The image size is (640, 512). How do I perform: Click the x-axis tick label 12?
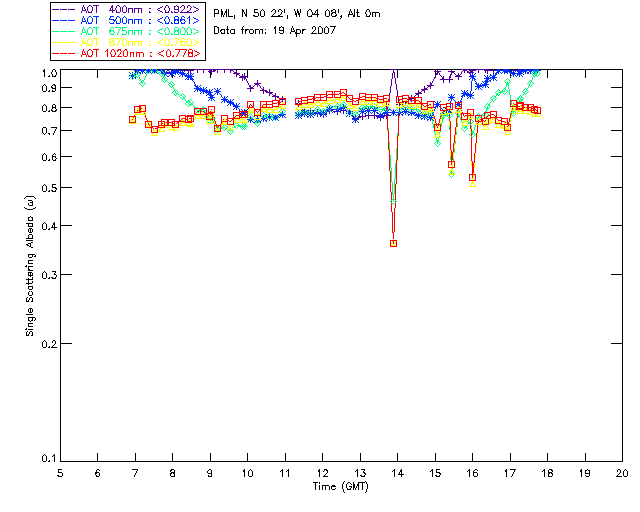(322, 473)
